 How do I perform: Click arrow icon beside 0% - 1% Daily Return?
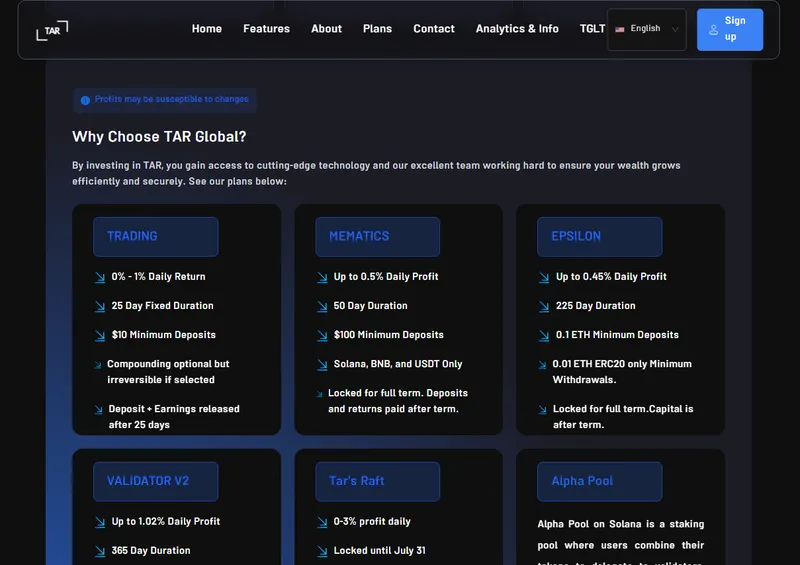(x=99, y=277)
